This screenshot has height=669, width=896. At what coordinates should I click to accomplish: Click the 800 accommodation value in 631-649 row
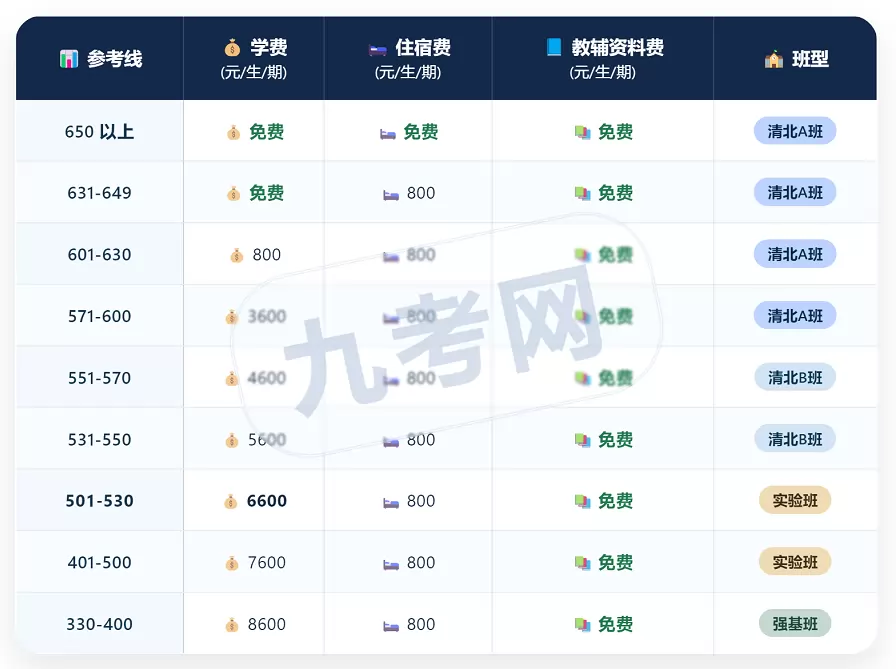click(x=421, y=193)
